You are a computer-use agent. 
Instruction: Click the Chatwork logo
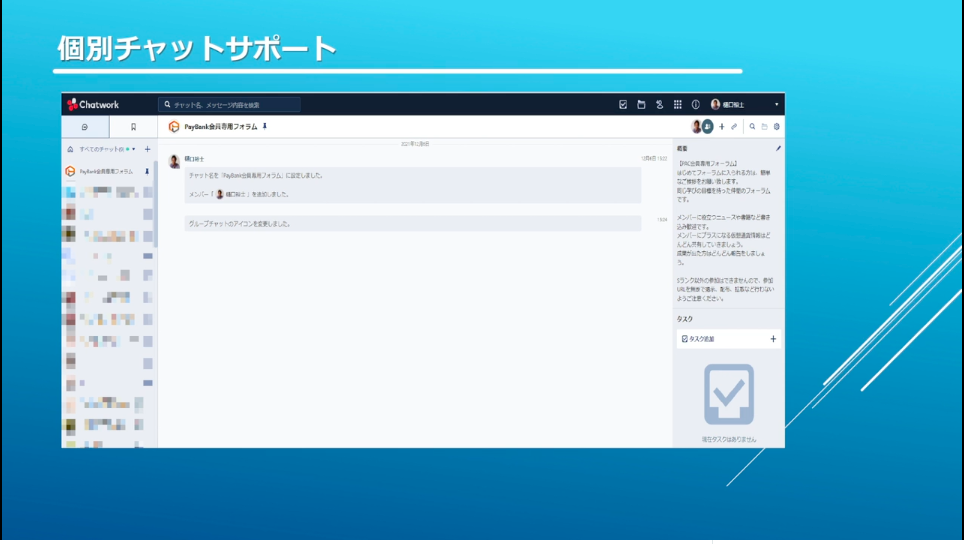click(93, 104)
